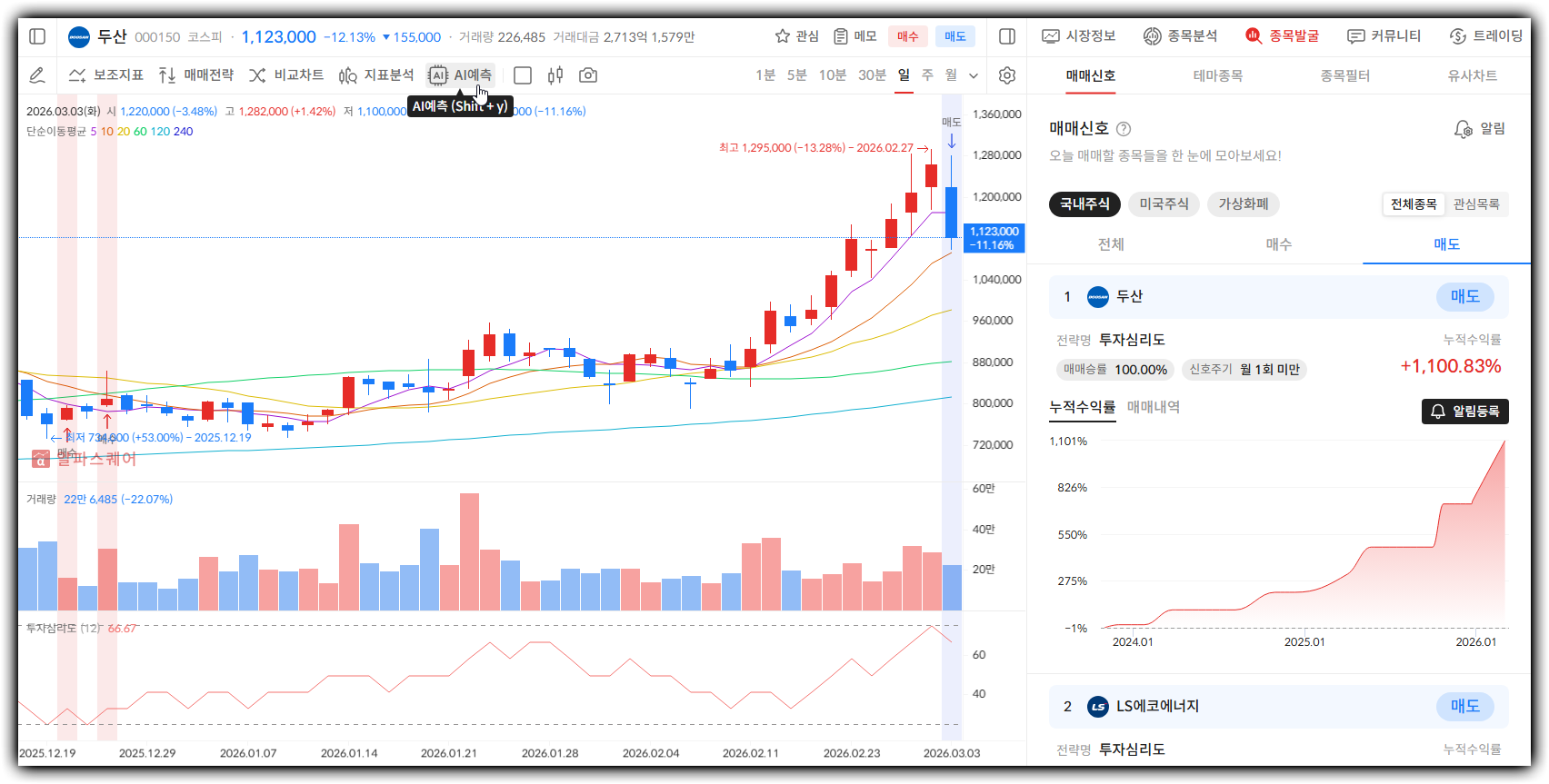
Task: Open chart settings gear icon
Action: [x=1006, y=75]
